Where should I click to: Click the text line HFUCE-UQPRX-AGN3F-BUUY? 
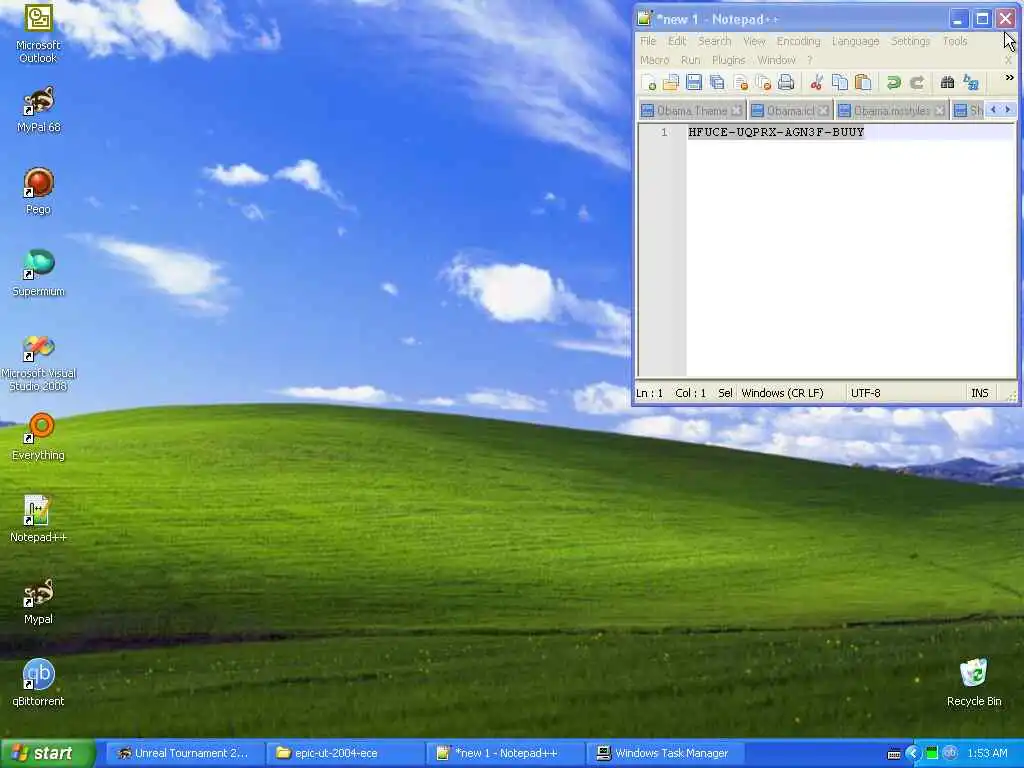click(776, 132)
